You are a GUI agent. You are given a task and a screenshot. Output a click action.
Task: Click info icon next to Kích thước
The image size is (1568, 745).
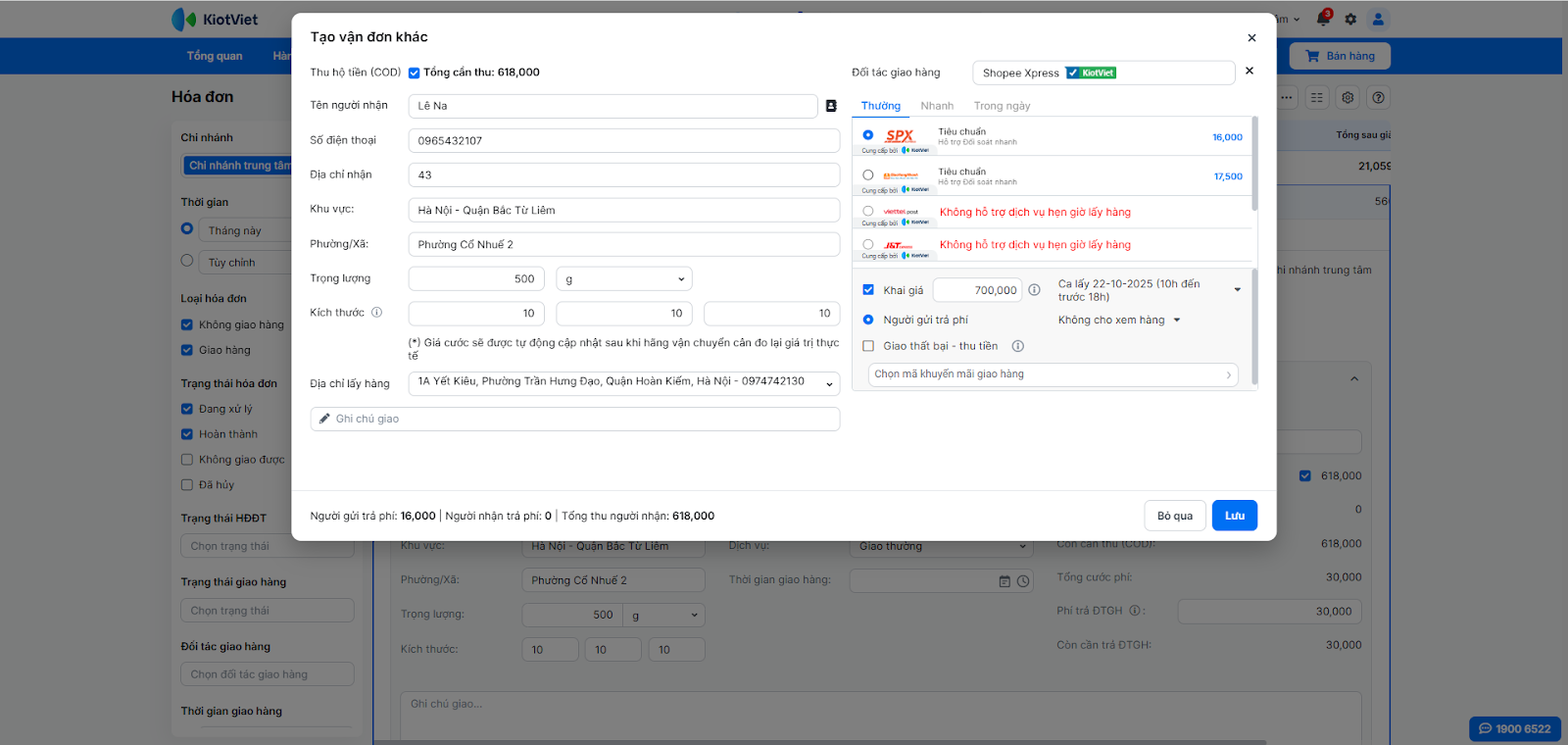coord(377,313)
